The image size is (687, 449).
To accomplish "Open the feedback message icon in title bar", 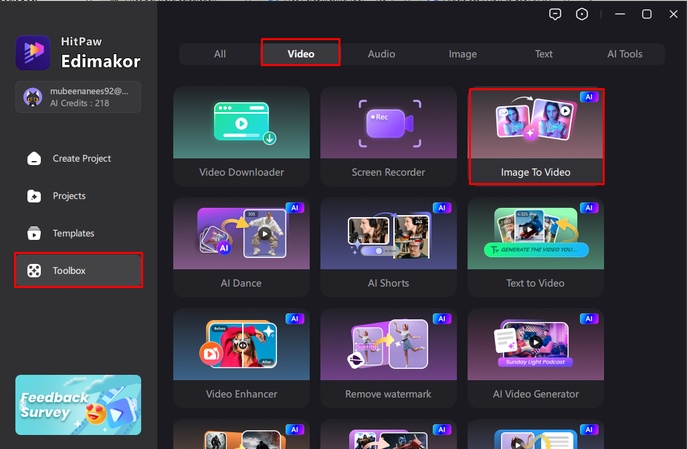I will click(x=556, y=14).
